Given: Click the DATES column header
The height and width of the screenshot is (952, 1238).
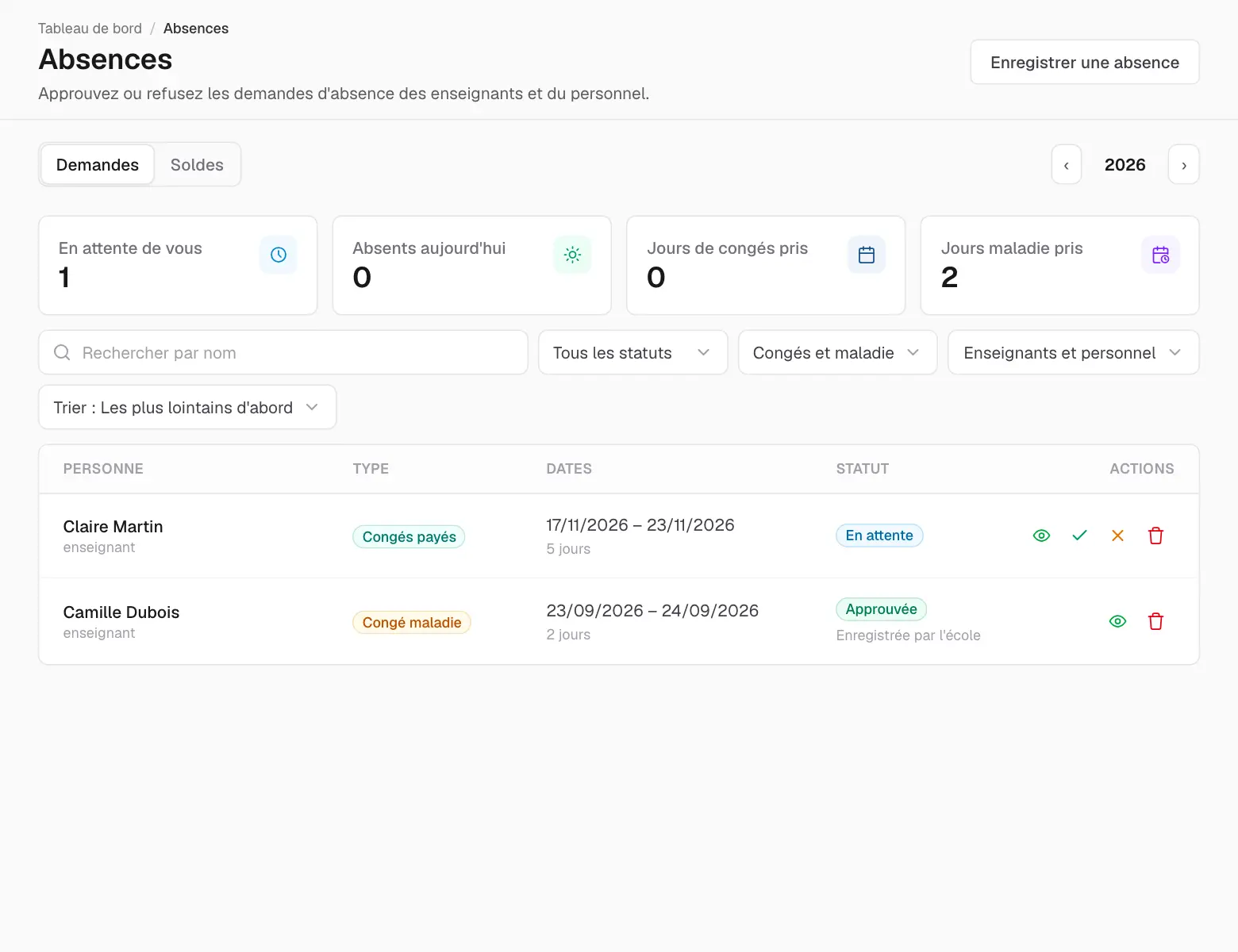Looking at the screenshot, I should 569,469.
